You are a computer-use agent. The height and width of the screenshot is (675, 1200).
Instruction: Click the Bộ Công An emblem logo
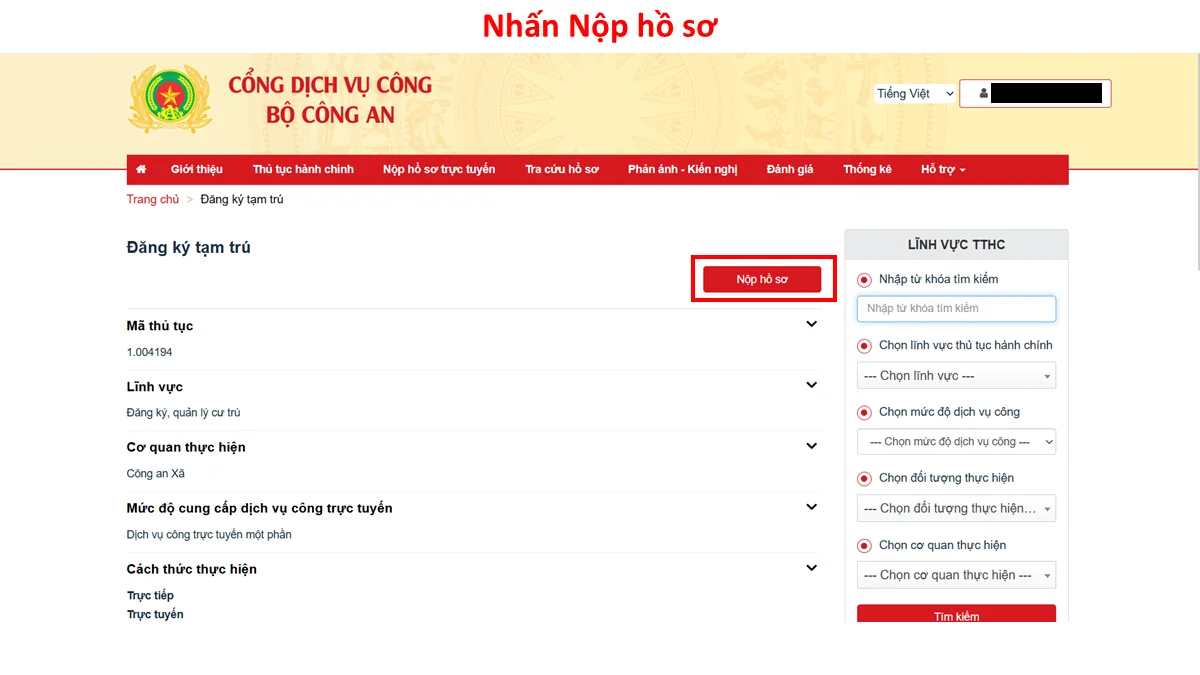(x=170, y=99)
